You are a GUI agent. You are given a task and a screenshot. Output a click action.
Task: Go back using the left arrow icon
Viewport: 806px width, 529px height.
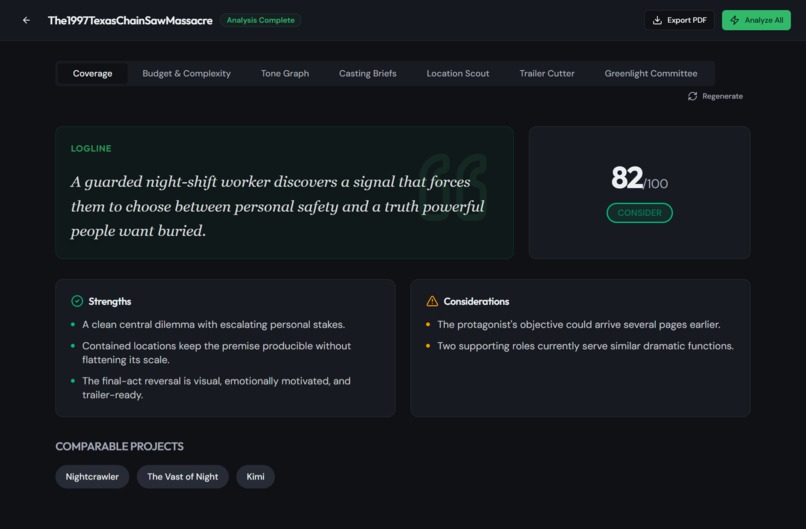tap(26, 20)
